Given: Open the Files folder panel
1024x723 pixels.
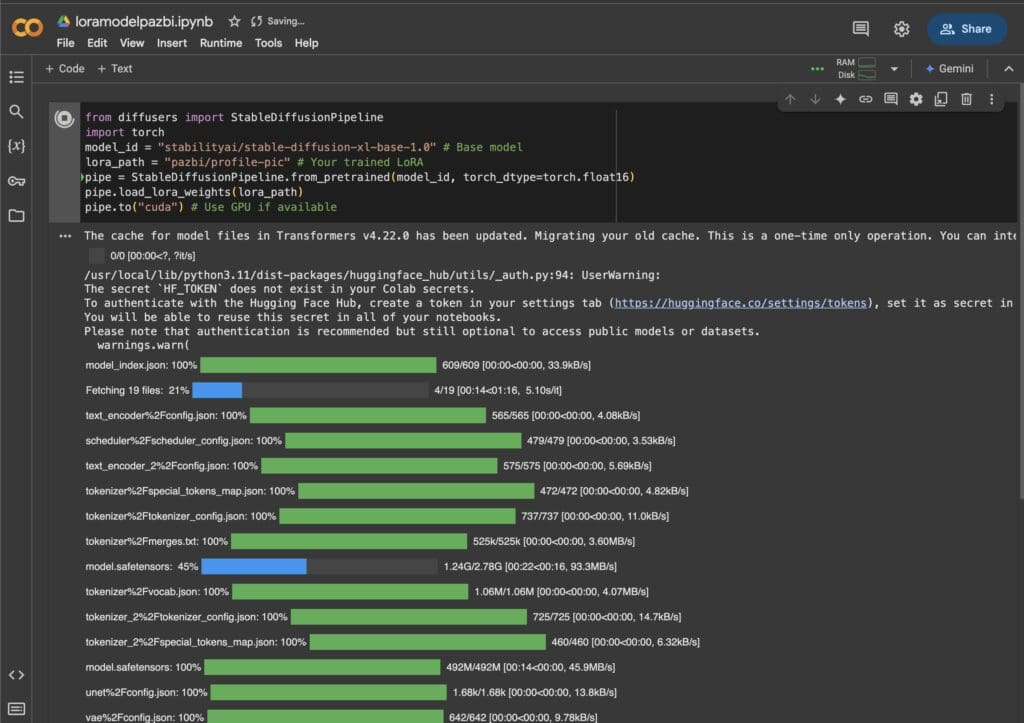Looking at the screenshot, I should coord(16,216).
